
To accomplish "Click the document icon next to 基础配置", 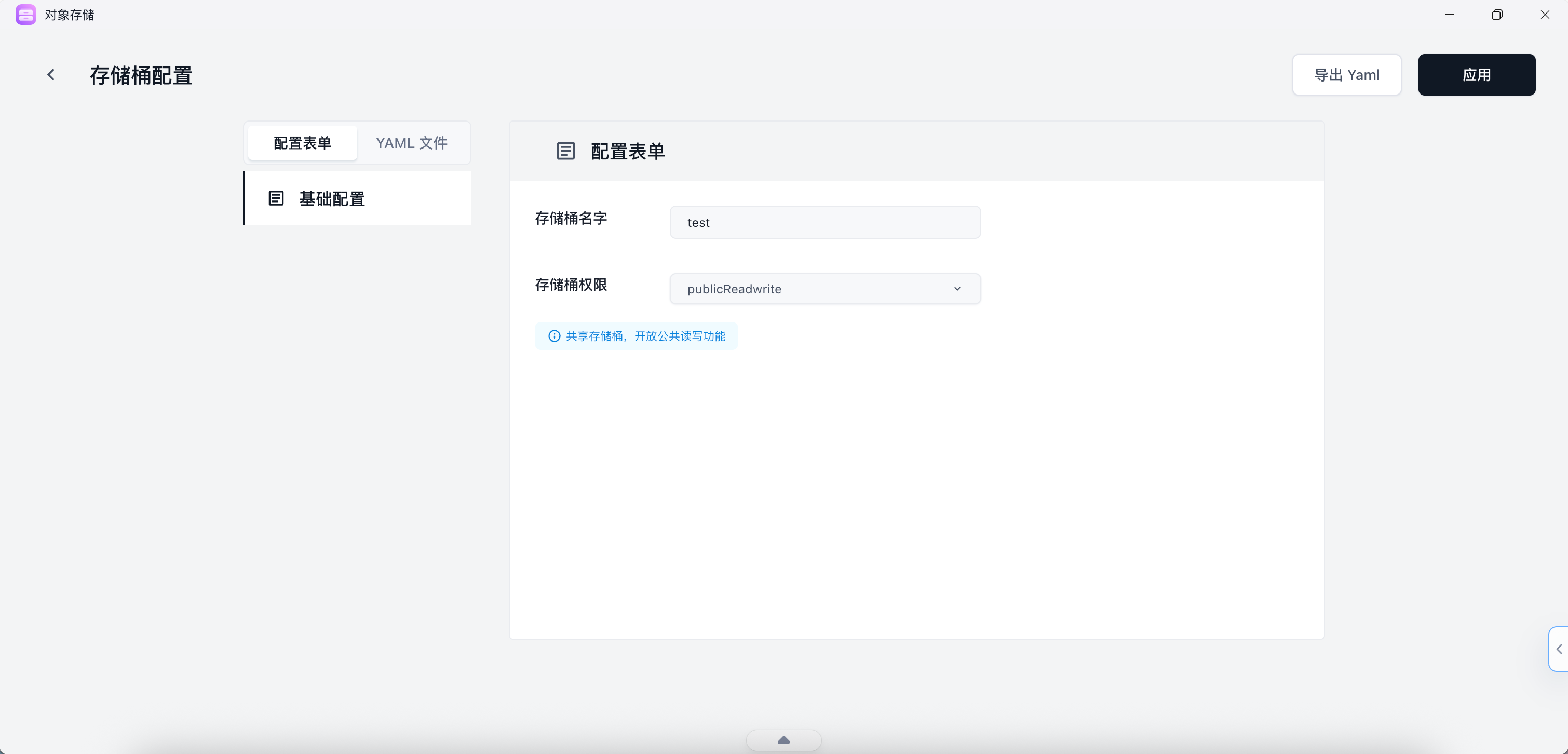I will click(x=277, y=198).
